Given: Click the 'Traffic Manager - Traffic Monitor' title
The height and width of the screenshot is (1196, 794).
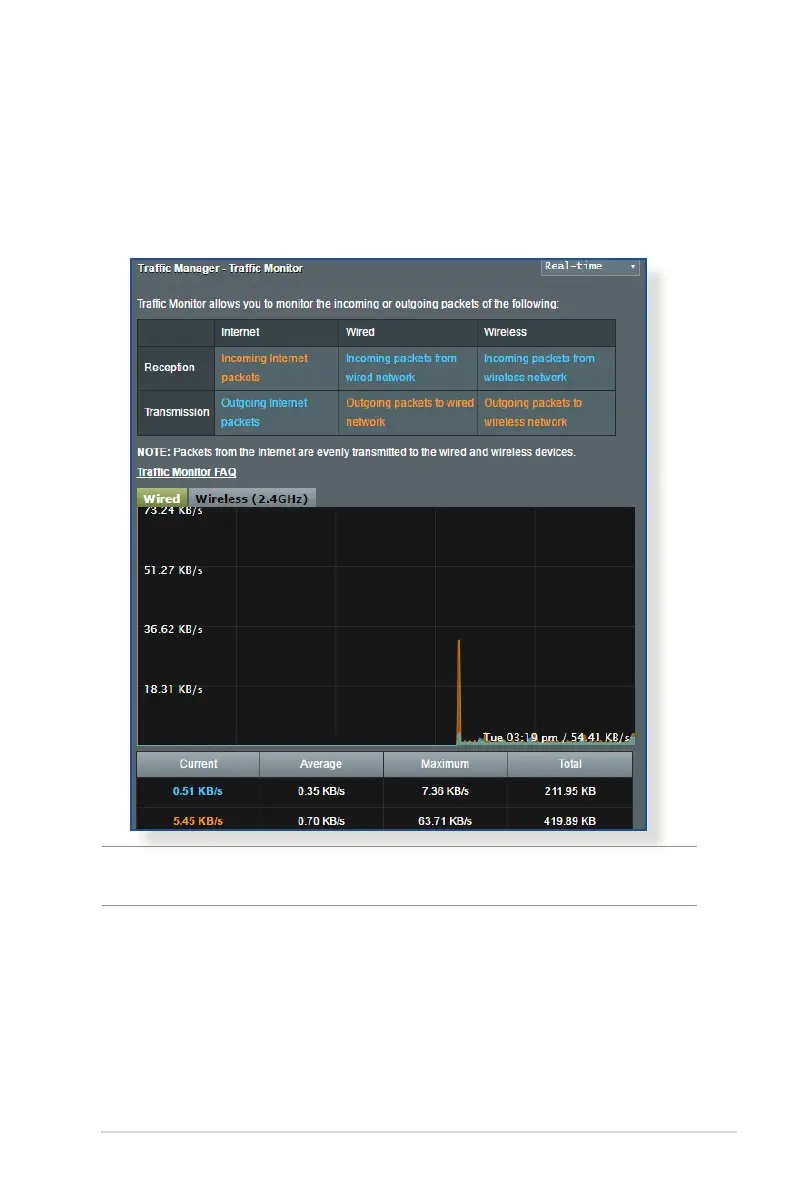Looking at the screenshot, I should click(x=220, y=268).
